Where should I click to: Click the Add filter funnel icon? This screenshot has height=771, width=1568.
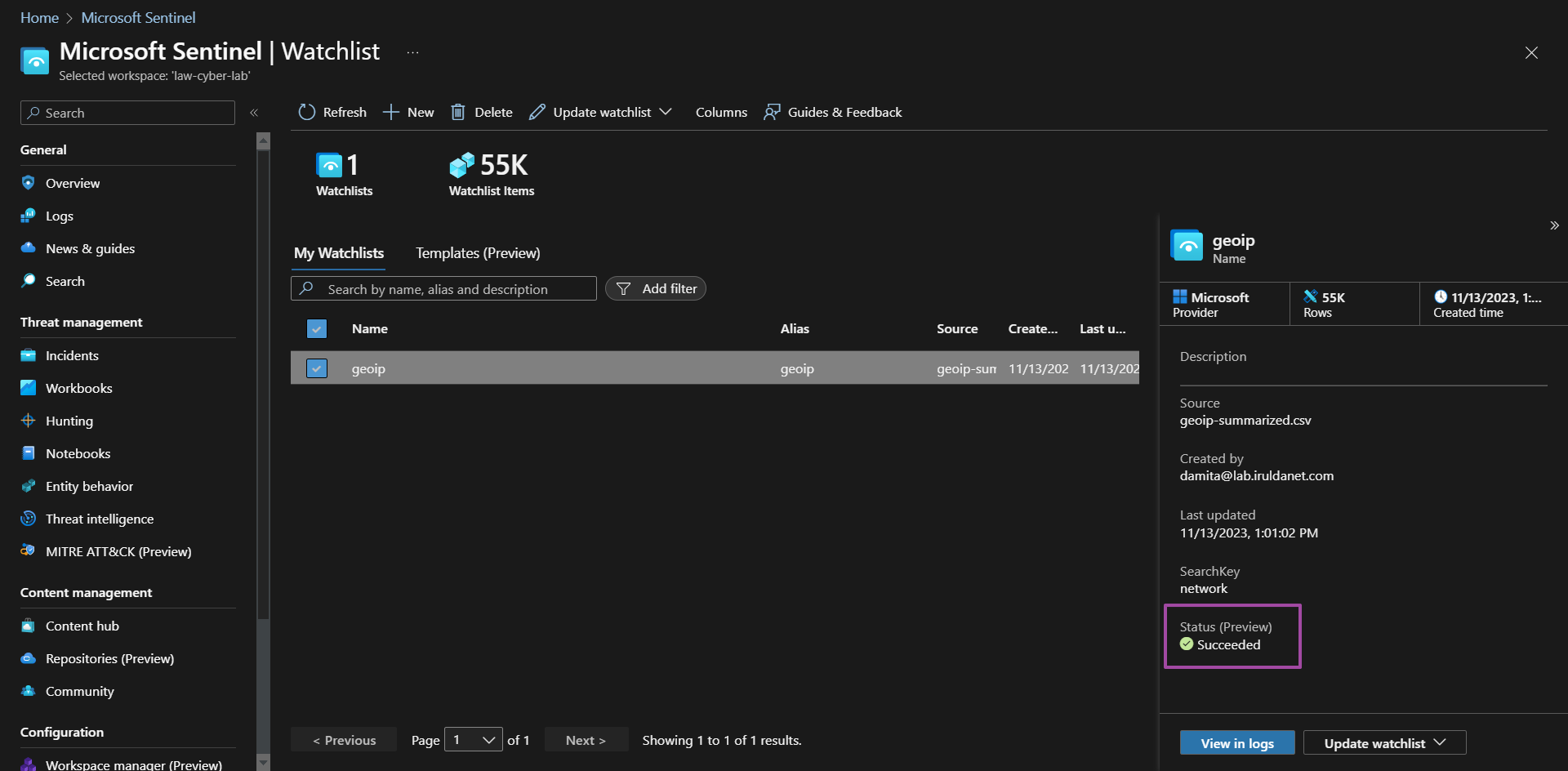click(624, 289)
